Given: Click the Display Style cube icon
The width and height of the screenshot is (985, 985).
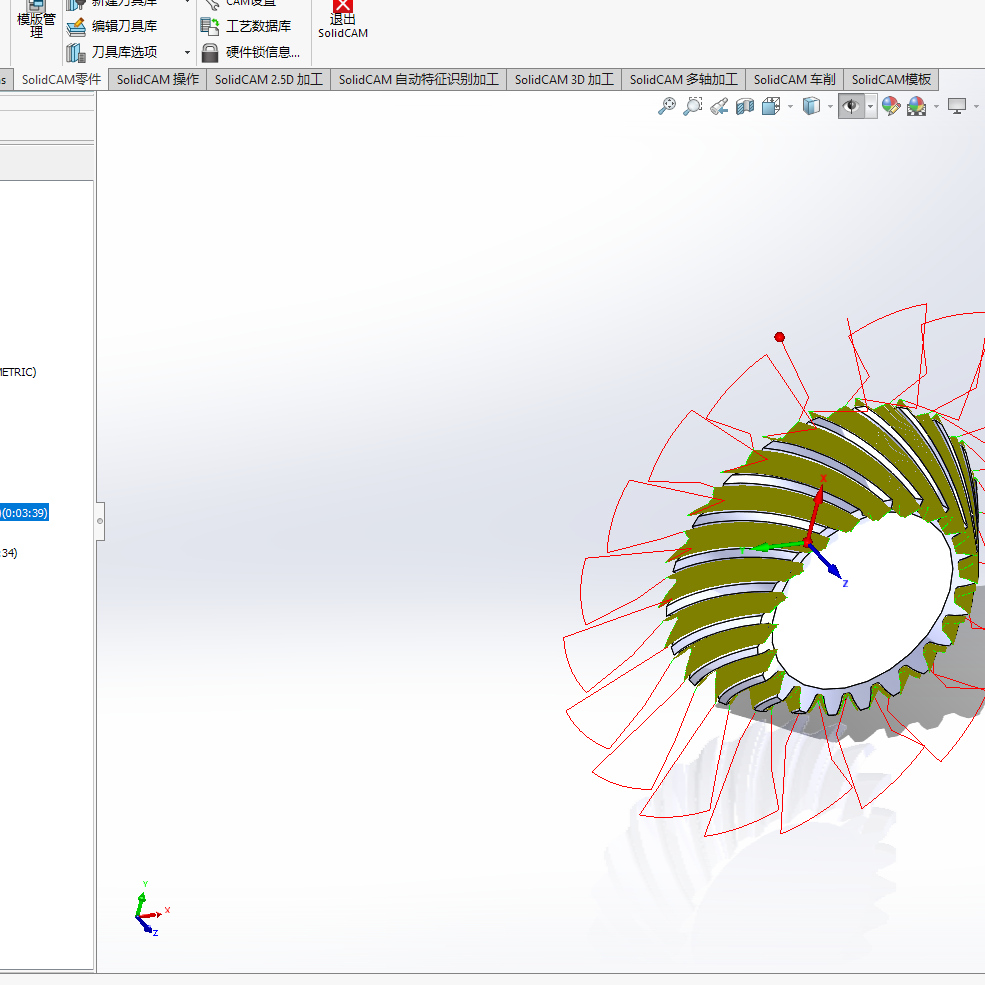Looking at the screenshot, I should pyautogui.click(x=812, y=106).
